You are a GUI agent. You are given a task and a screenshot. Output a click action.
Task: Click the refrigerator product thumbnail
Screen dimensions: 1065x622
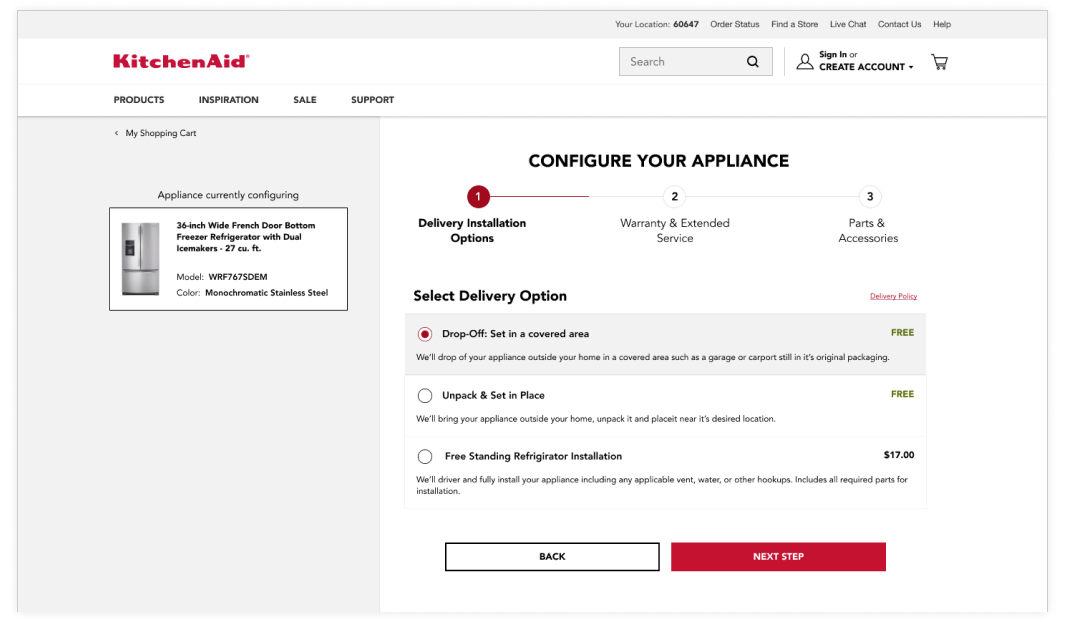(x=141, y=258)
